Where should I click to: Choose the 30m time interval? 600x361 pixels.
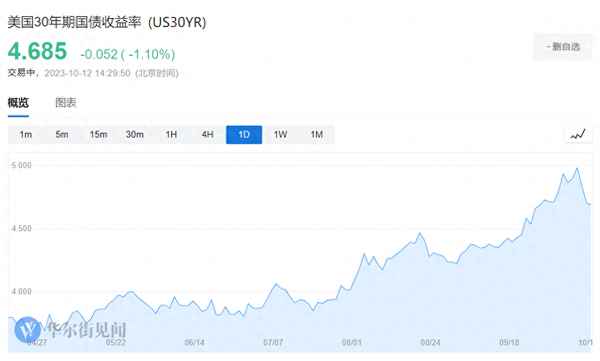(x=135, y=135)
